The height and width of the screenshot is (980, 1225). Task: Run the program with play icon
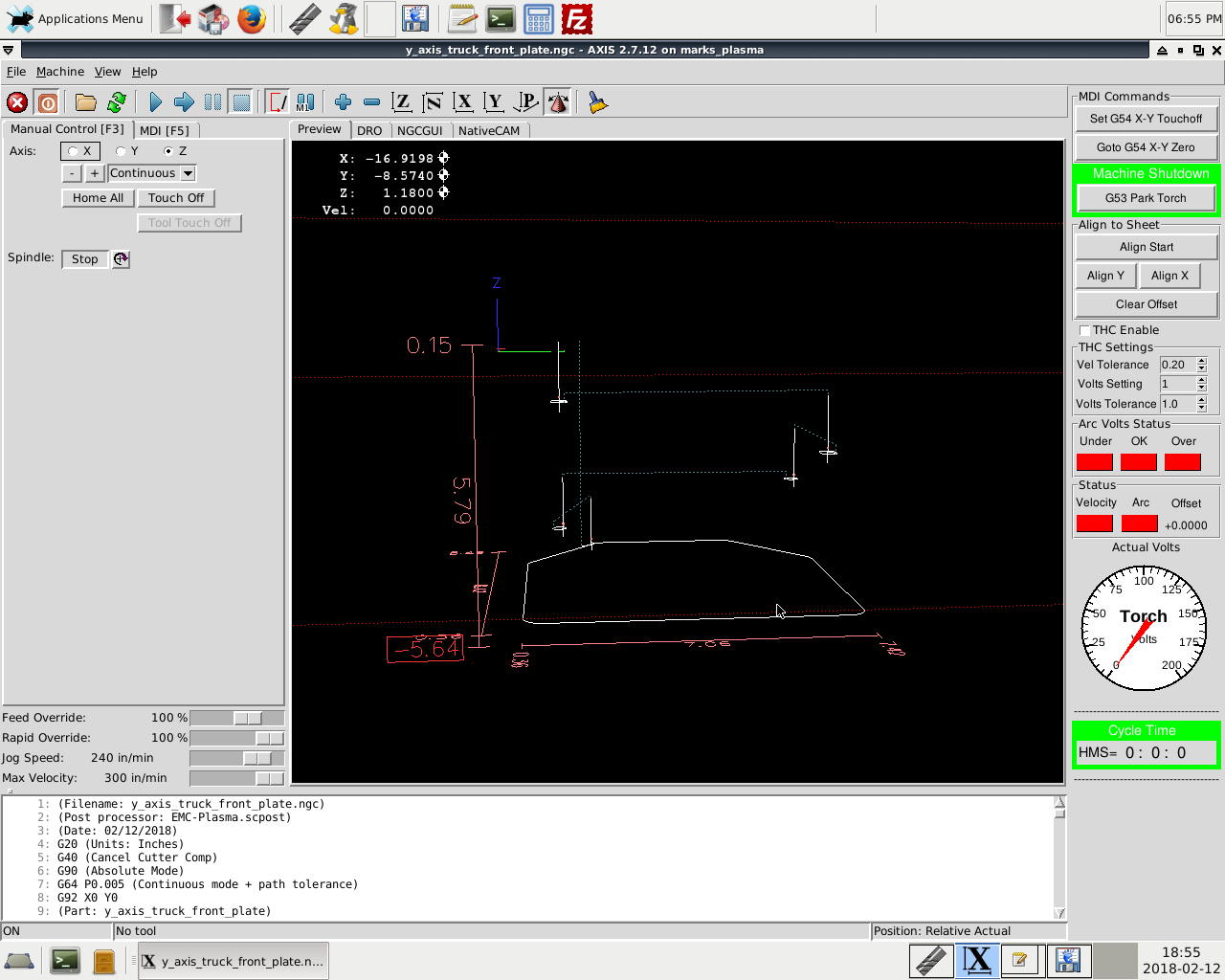[155, 102]
